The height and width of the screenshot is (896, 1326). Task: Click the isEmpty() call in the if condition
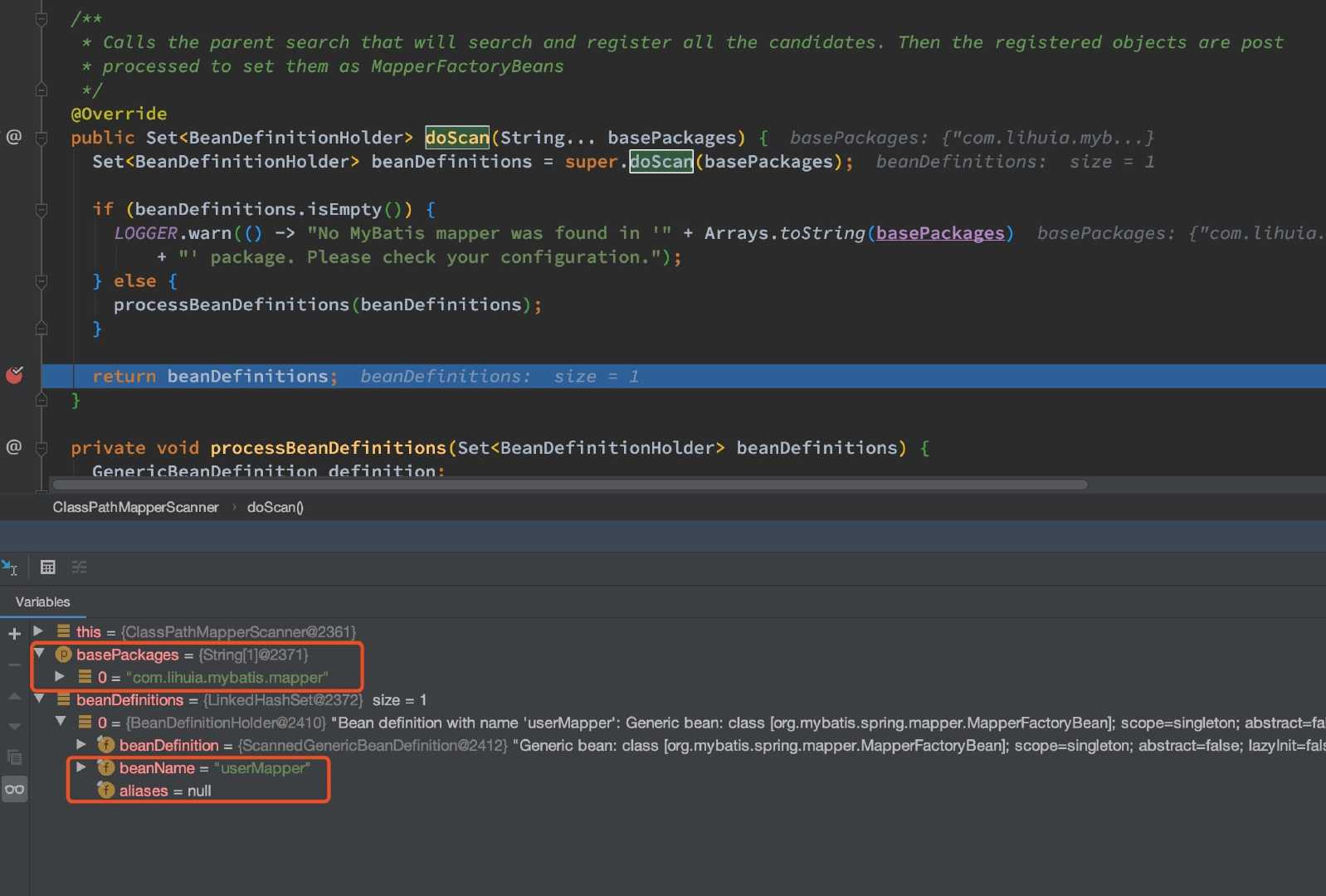click(359, 209)
